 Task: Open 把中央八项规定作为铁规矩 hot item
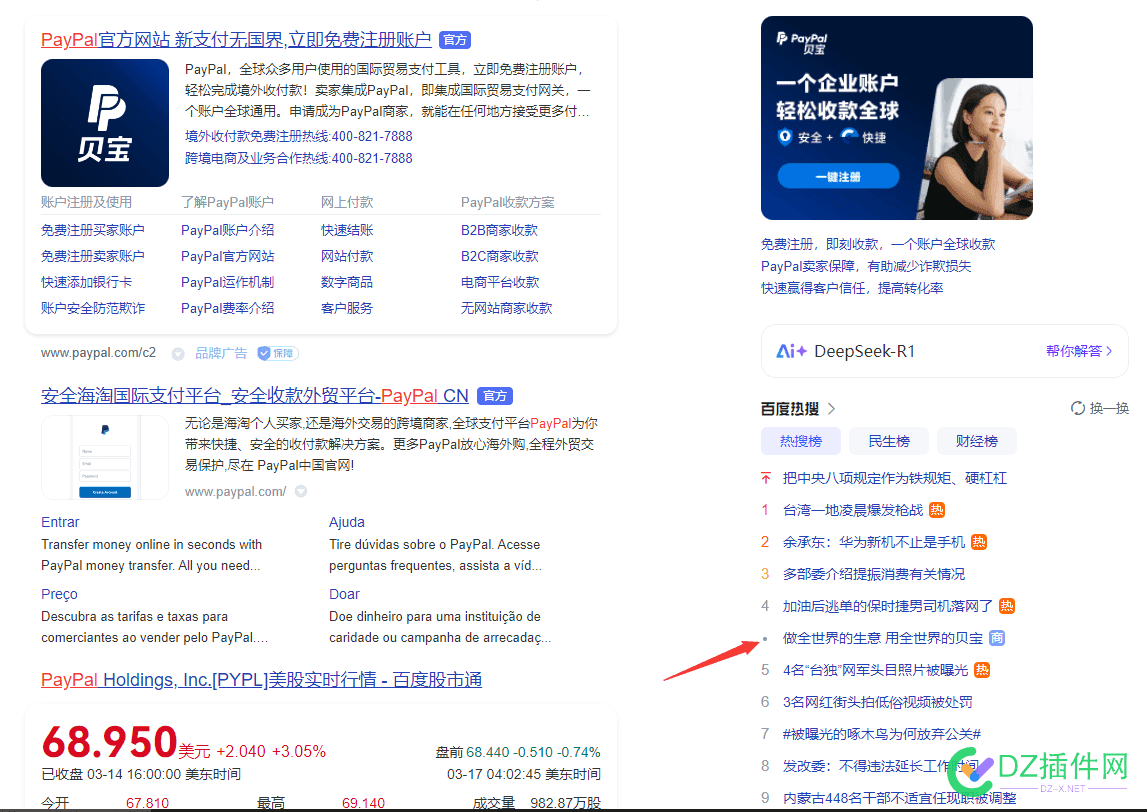(895, 478)
